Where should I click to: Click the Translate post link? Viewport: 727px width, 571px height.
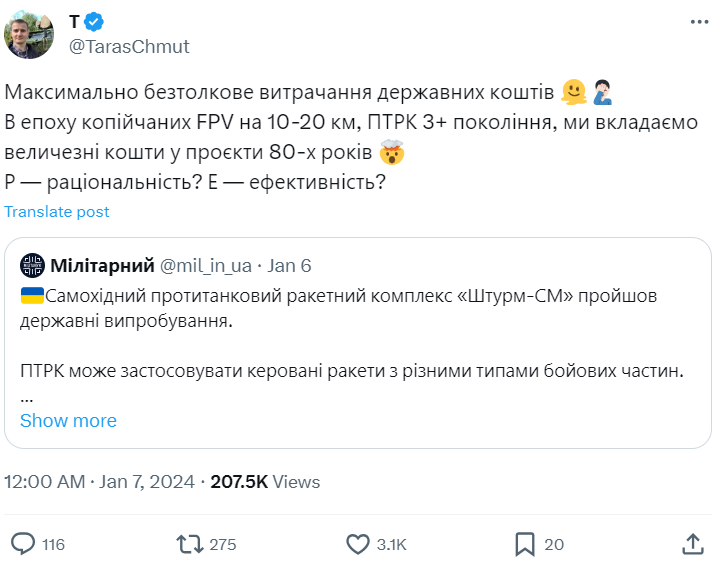(x=57, y=212)
